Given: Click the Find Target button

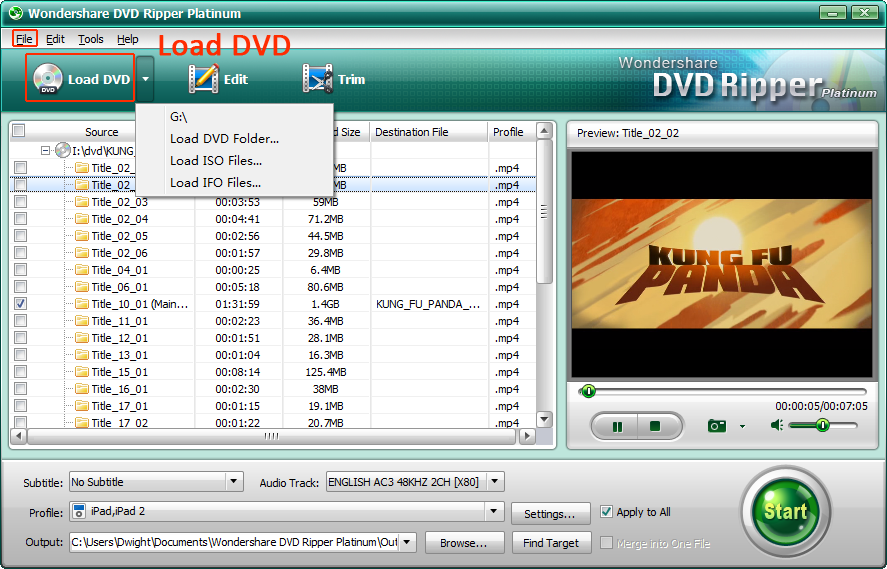Looking at the screenshot, I should 551,543.
